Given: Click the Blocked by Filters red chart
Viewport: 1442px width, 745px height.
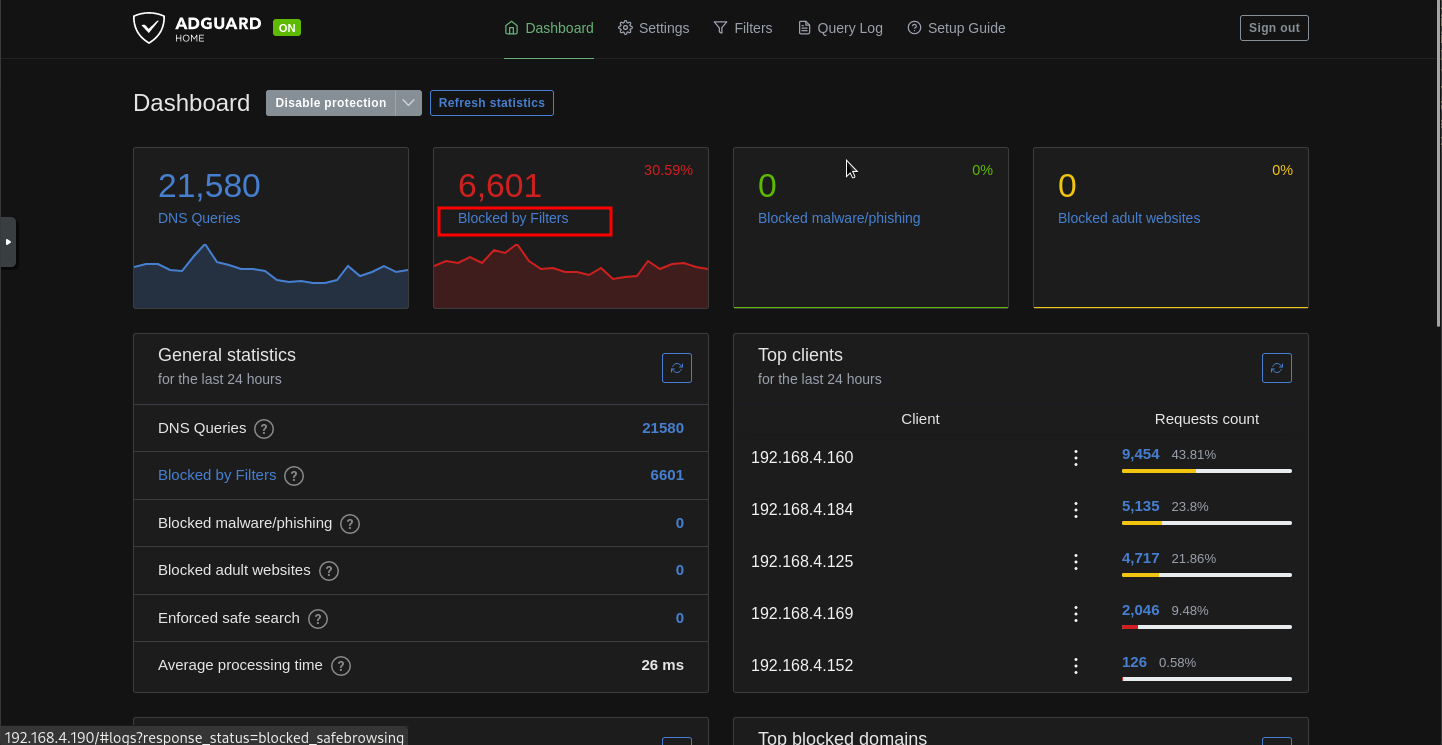Looking at the screenshot, I should click(x=571, y=276).
